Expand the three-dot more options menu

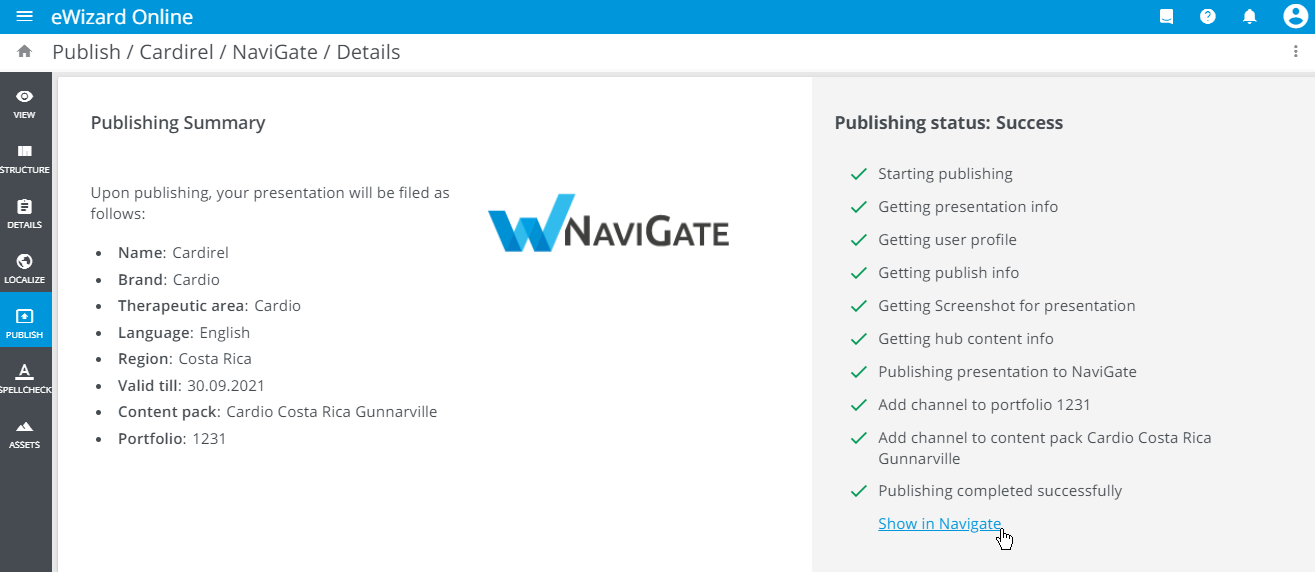point(1296,52)
